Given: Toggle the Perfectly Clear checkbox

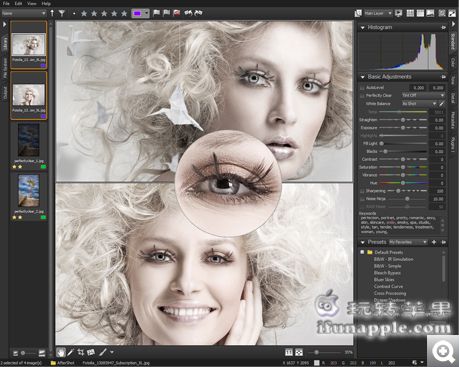Looking at the screenshot, I should coord(362,96).
